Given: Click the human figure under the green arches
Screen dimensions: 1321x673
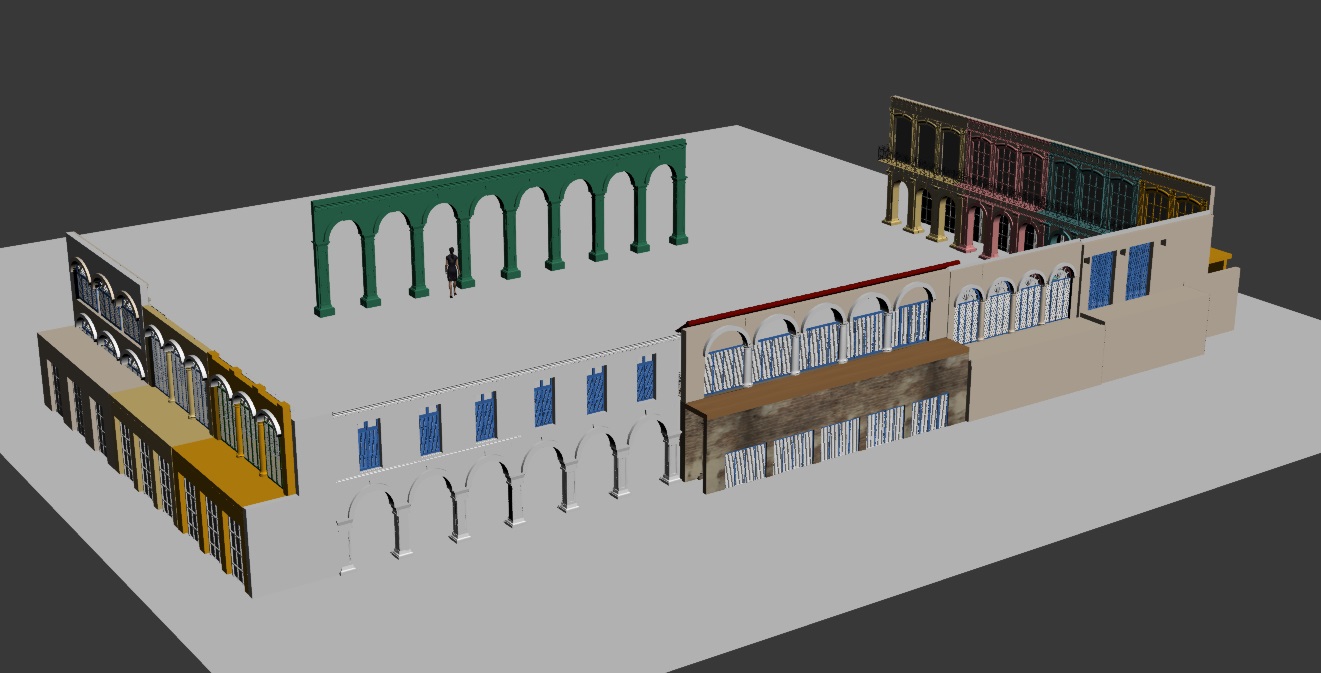Looking at the screenshot, I should 452,272.
